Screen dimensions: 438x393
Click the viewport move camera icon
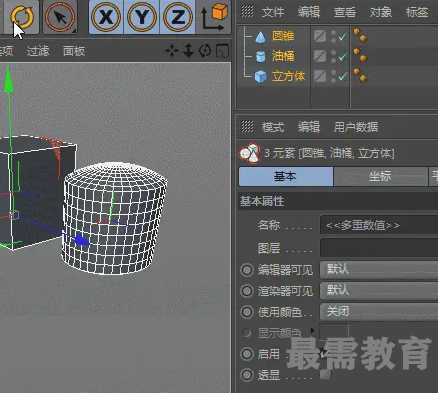172,51
